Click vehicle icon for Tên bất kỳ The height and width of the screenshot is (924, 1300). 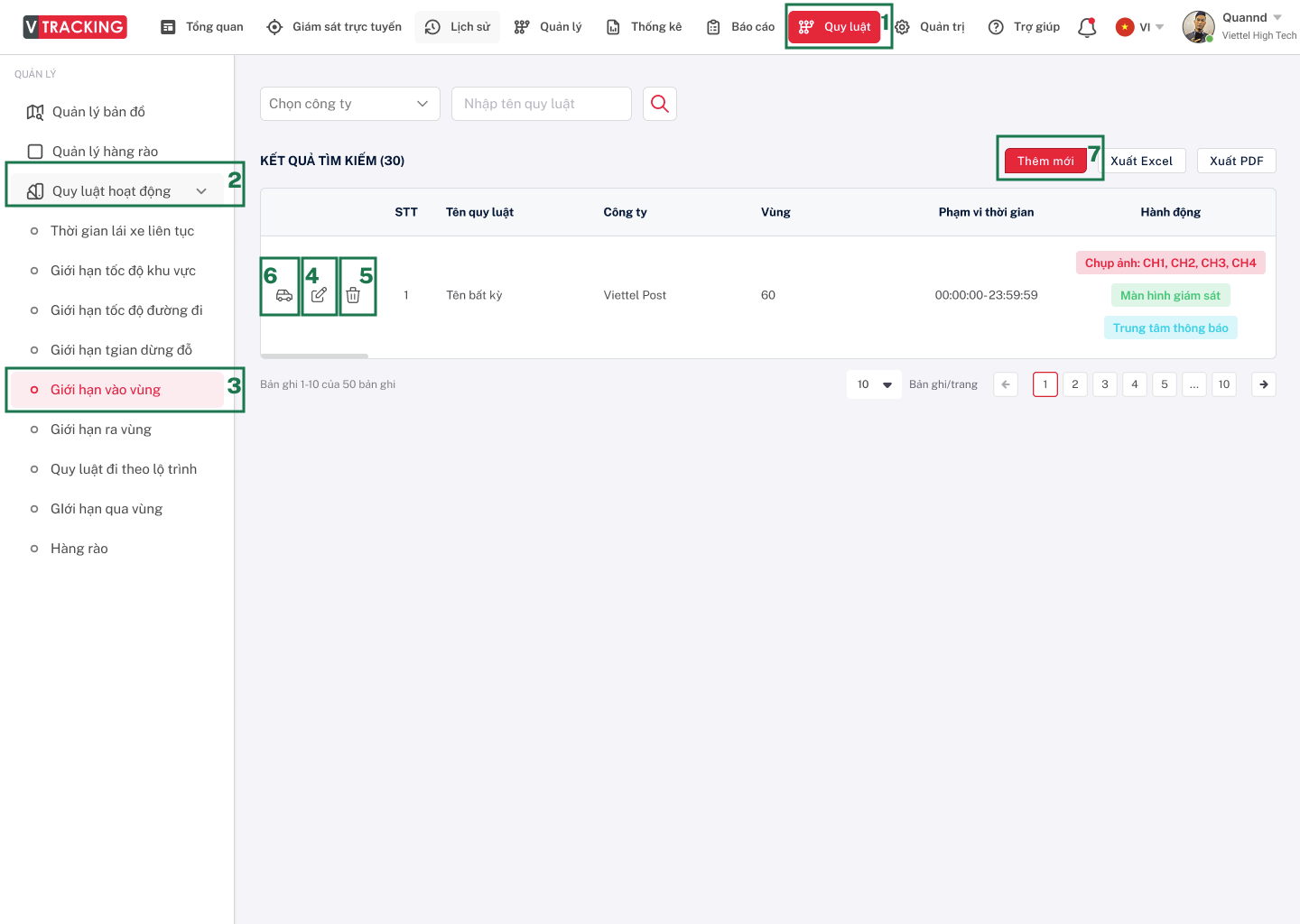tap(284, 295)
